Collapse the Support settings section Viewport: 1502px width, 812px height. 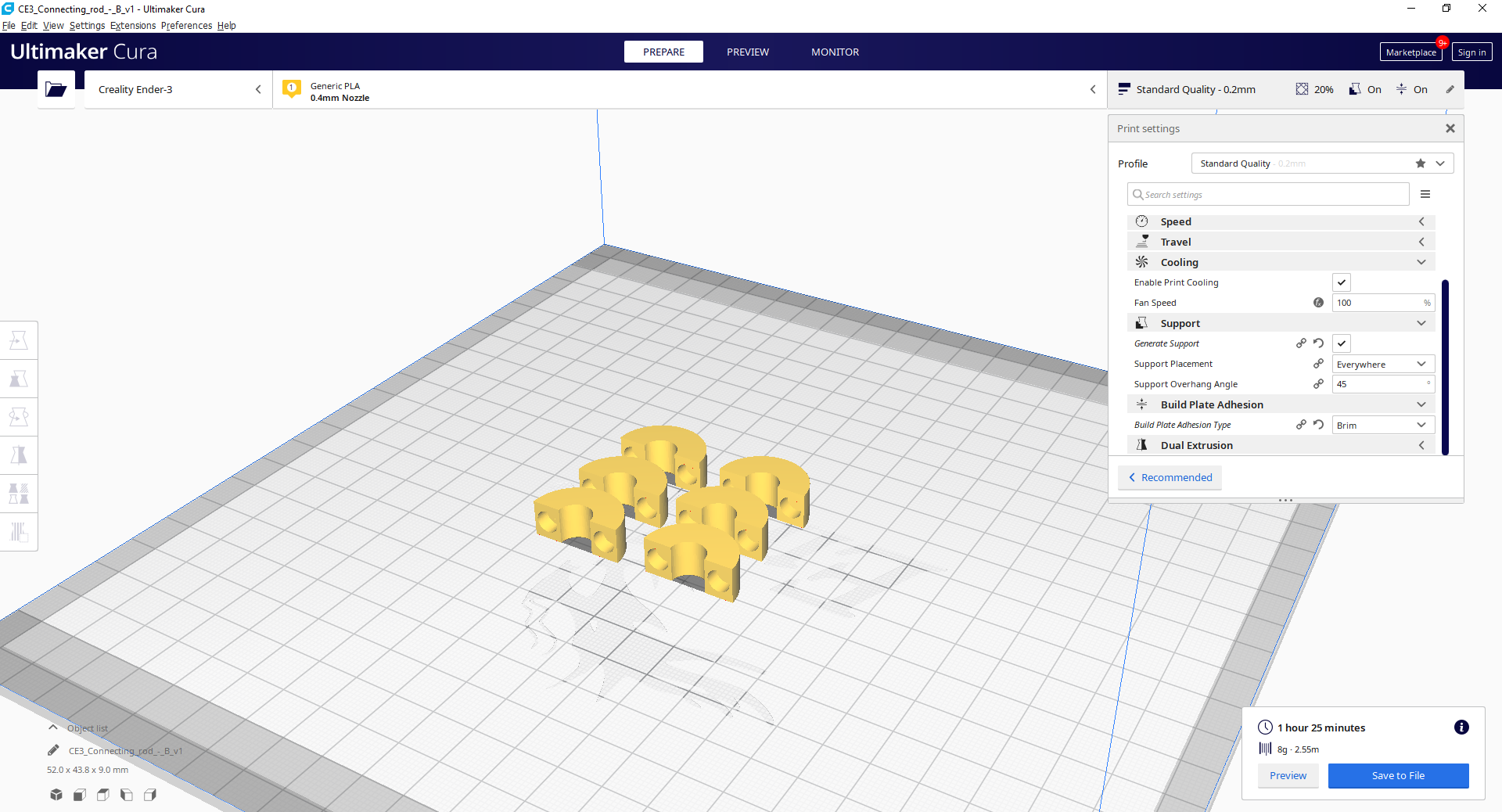point(1281,323)
